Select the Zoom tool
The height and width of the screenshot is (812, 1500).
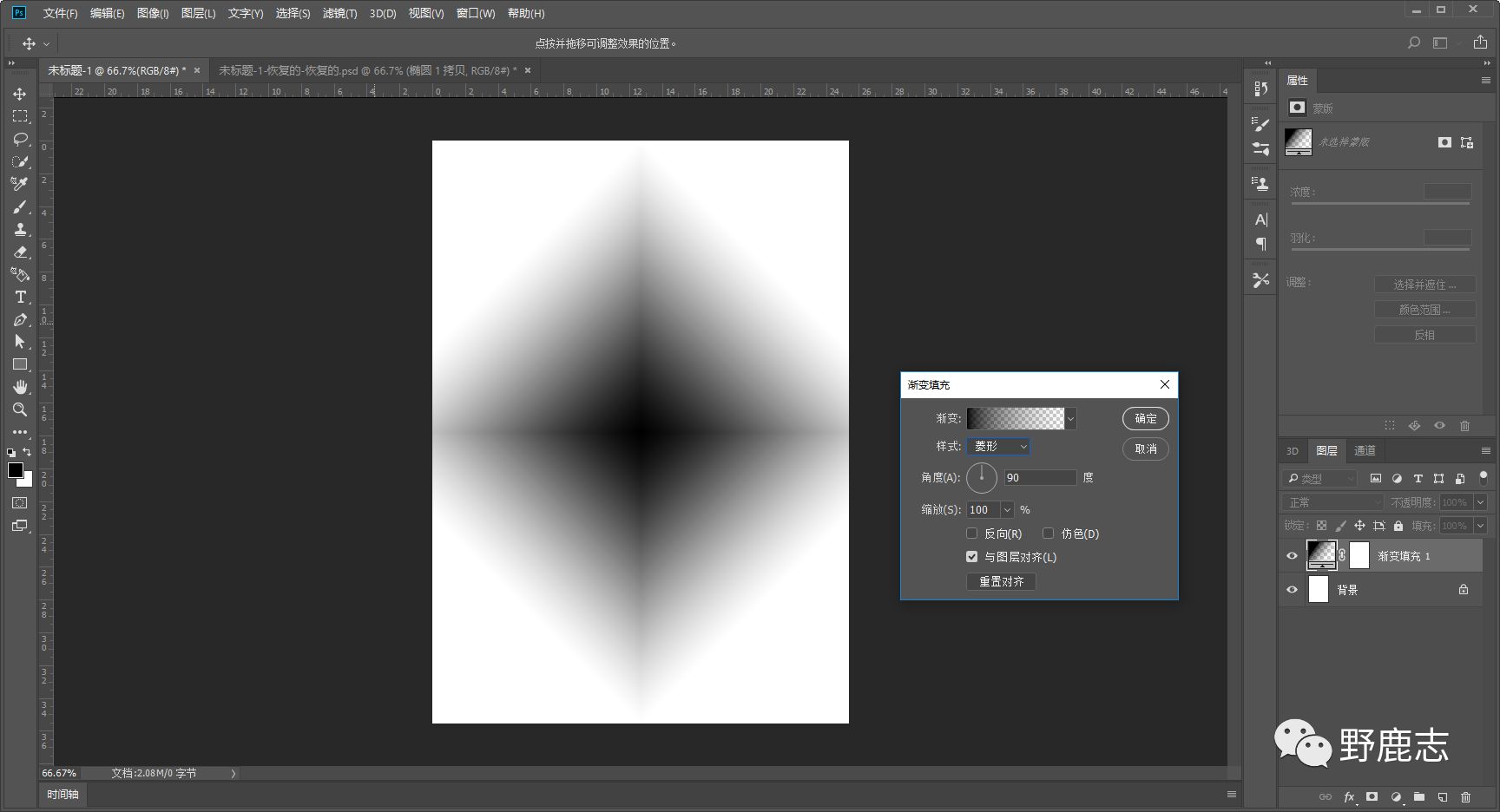20,409
